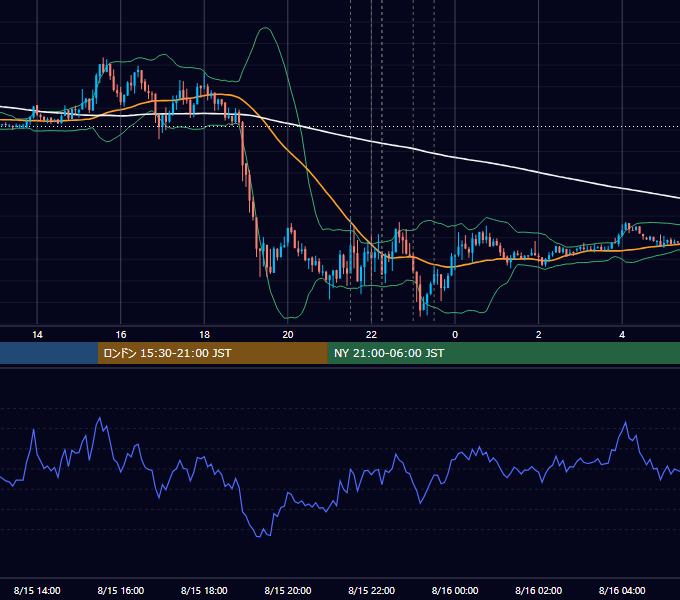Click the 14 hour axis label
This screenshot has width=680, height=600.
37,335
